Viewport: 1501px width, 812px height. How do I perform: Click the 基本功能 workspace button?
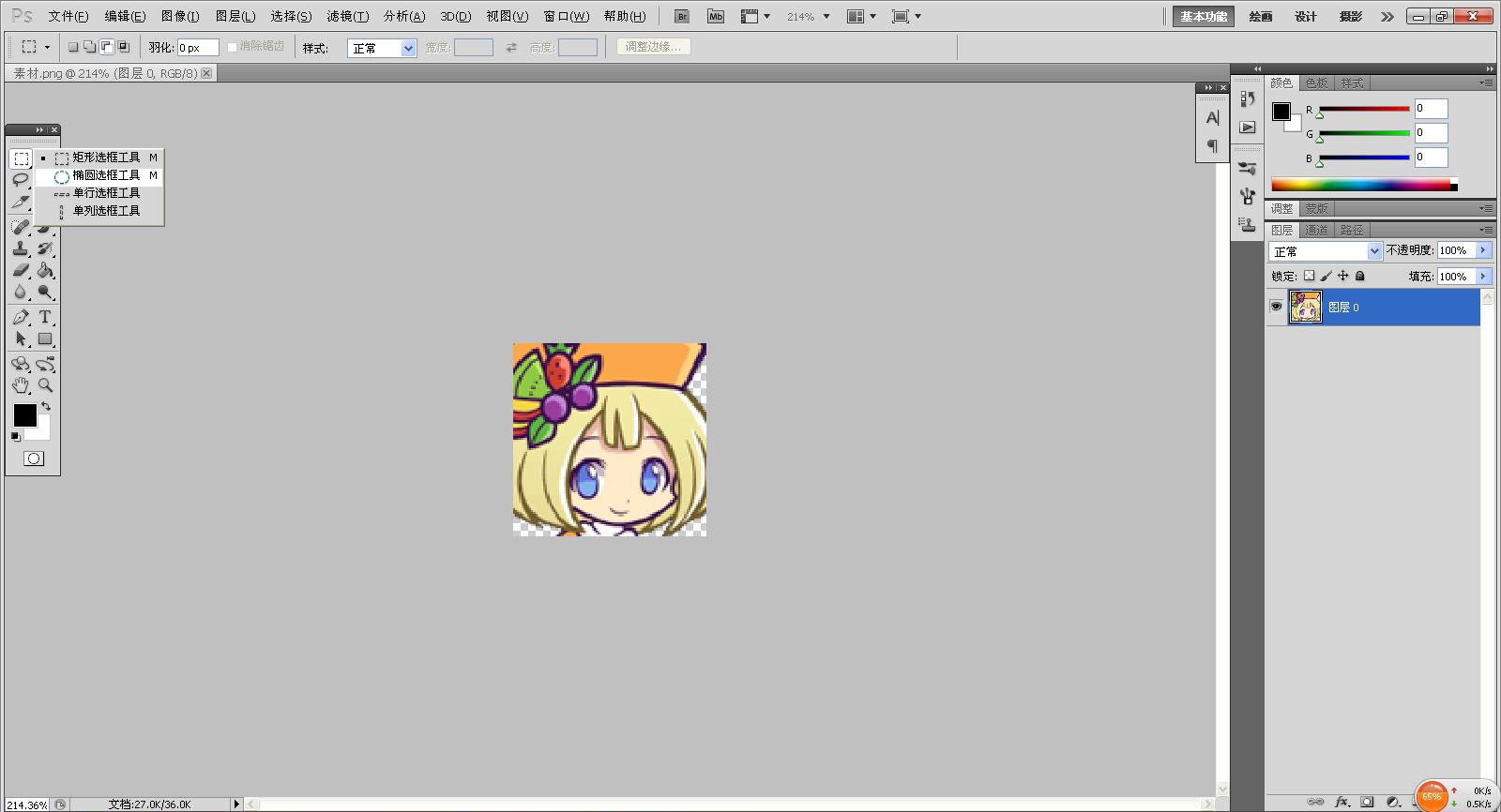pyautogui.click(x=1204, y=16)
